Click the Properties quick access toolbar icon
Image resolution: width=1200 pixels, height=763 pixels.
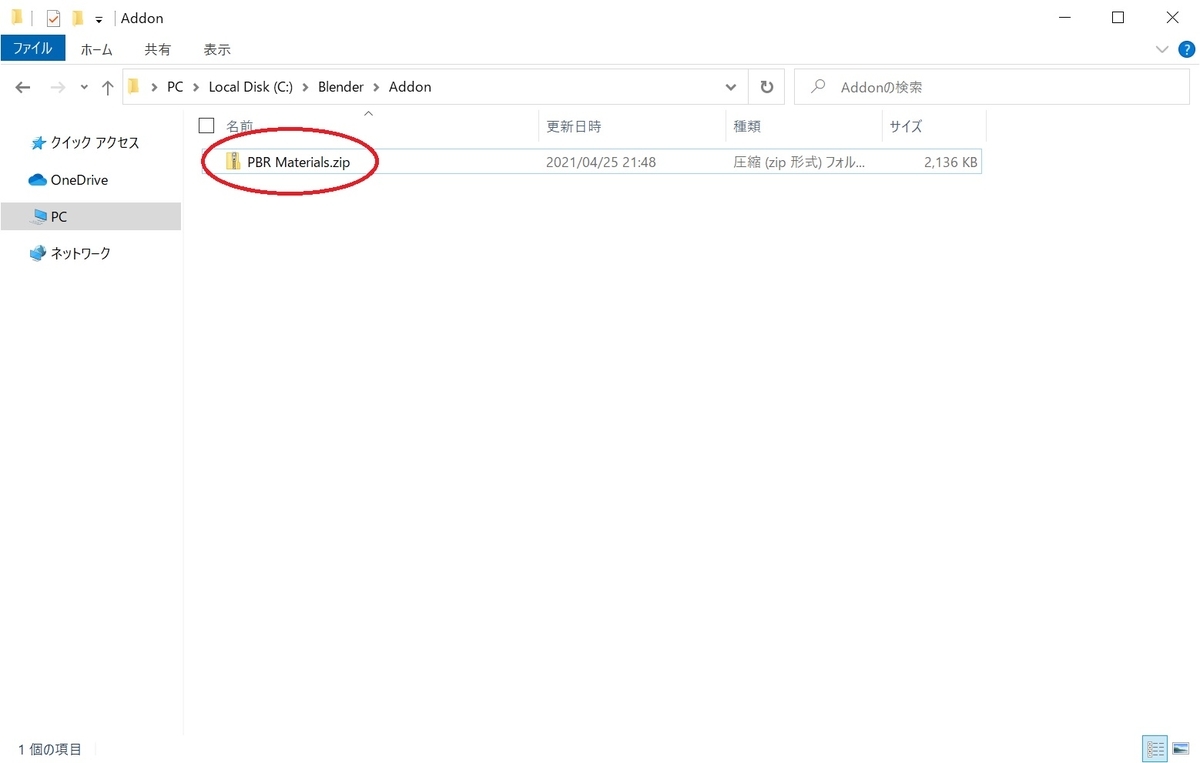pyautogui.click(x=53, y=18)
